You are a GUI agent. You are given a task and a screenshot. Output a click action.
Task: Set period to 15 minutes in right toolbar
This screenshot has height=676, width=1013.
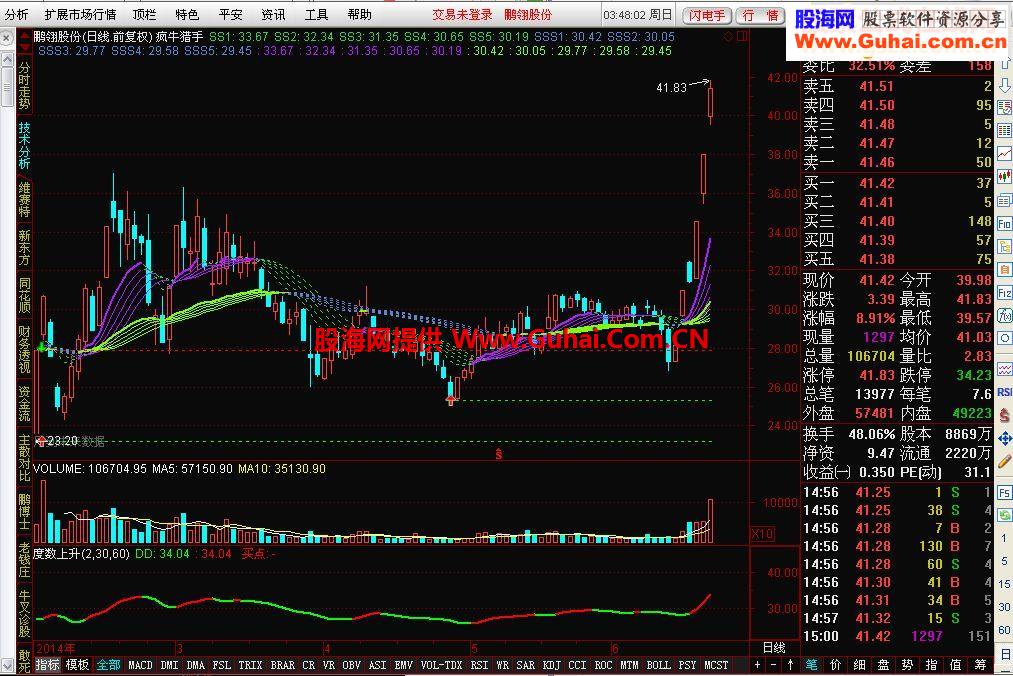[1004, 584]
